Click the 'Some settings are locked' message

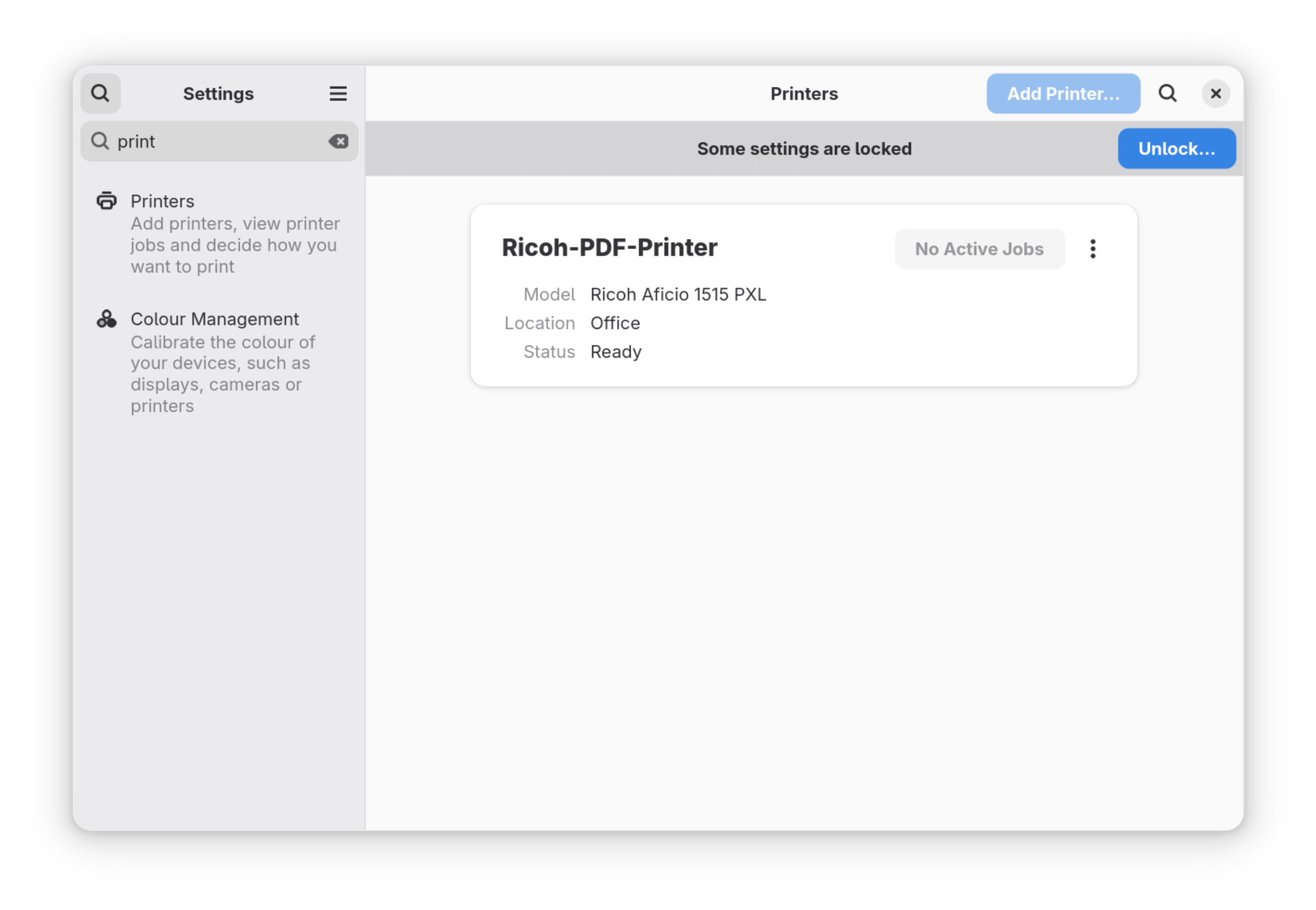point(804,148)
